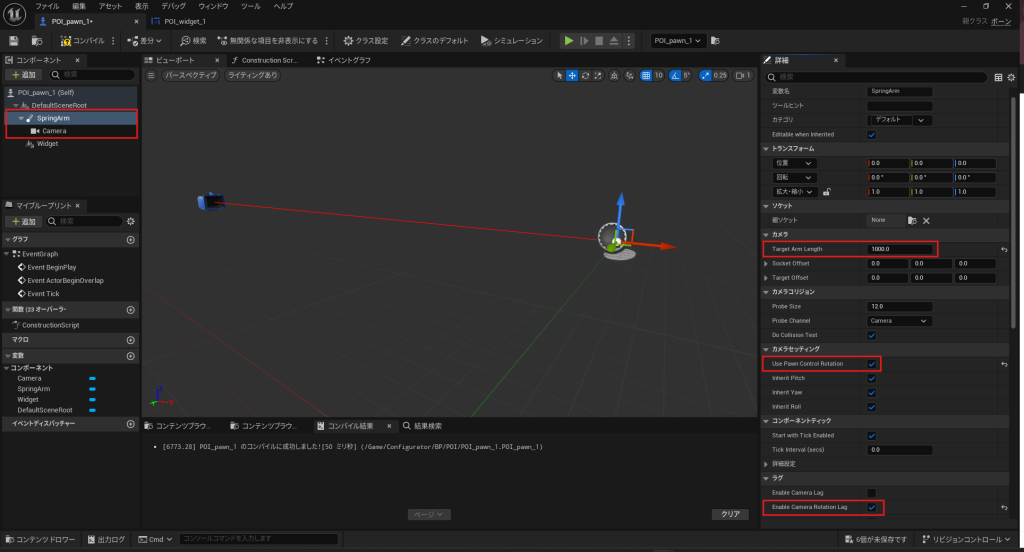Click the Target Arm Length value field

coord(901,249)
